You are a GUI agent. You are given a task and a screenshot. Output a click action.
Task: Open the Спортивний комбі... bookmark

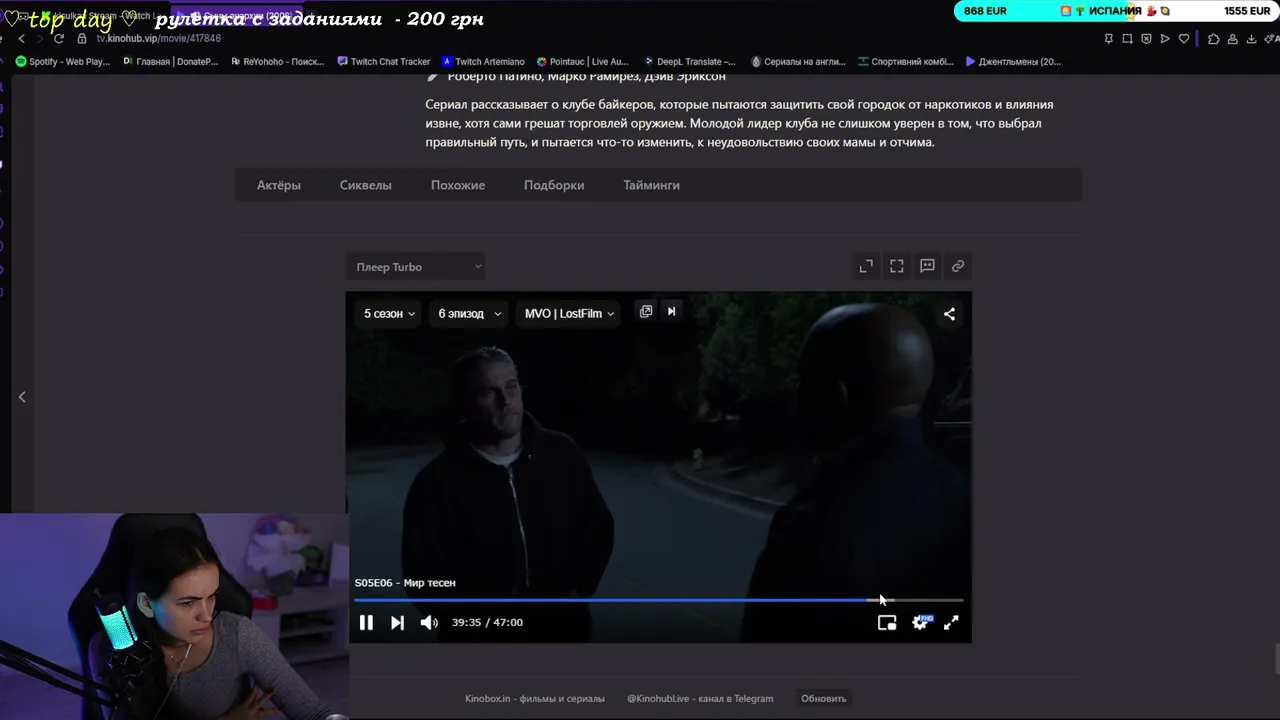click(x=906, y=62)
